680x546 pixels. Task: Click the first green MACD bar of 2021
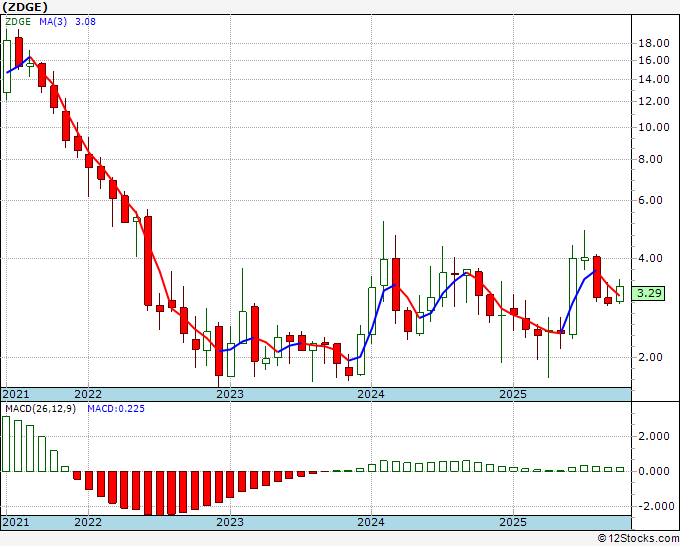point(6,444)
